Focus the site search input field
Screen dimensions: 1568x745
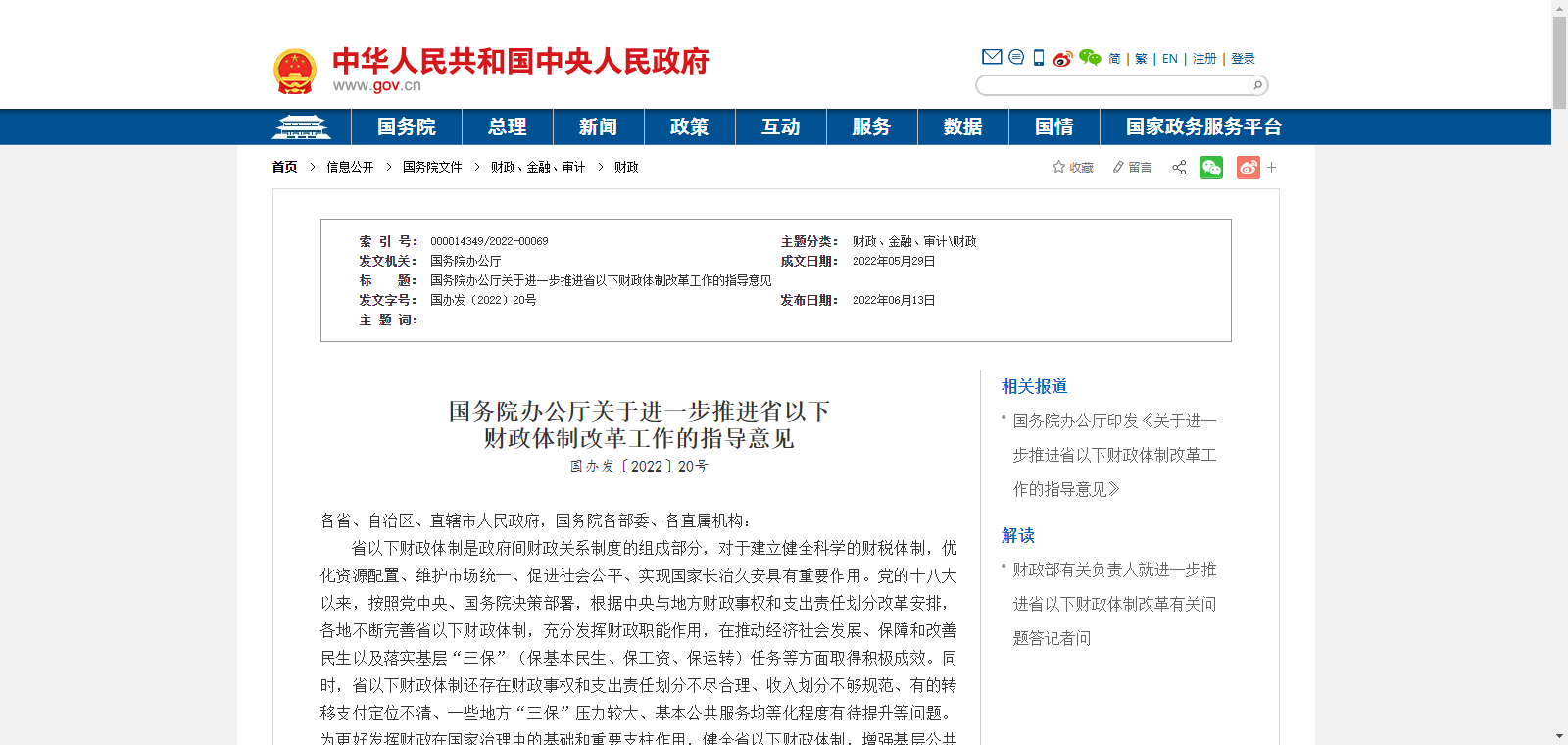coord(1114,85)
